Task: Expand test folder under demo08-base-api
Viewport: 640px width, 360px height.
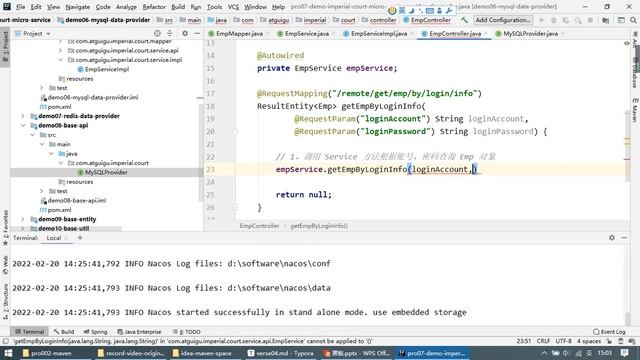Action: coord(42,191)
